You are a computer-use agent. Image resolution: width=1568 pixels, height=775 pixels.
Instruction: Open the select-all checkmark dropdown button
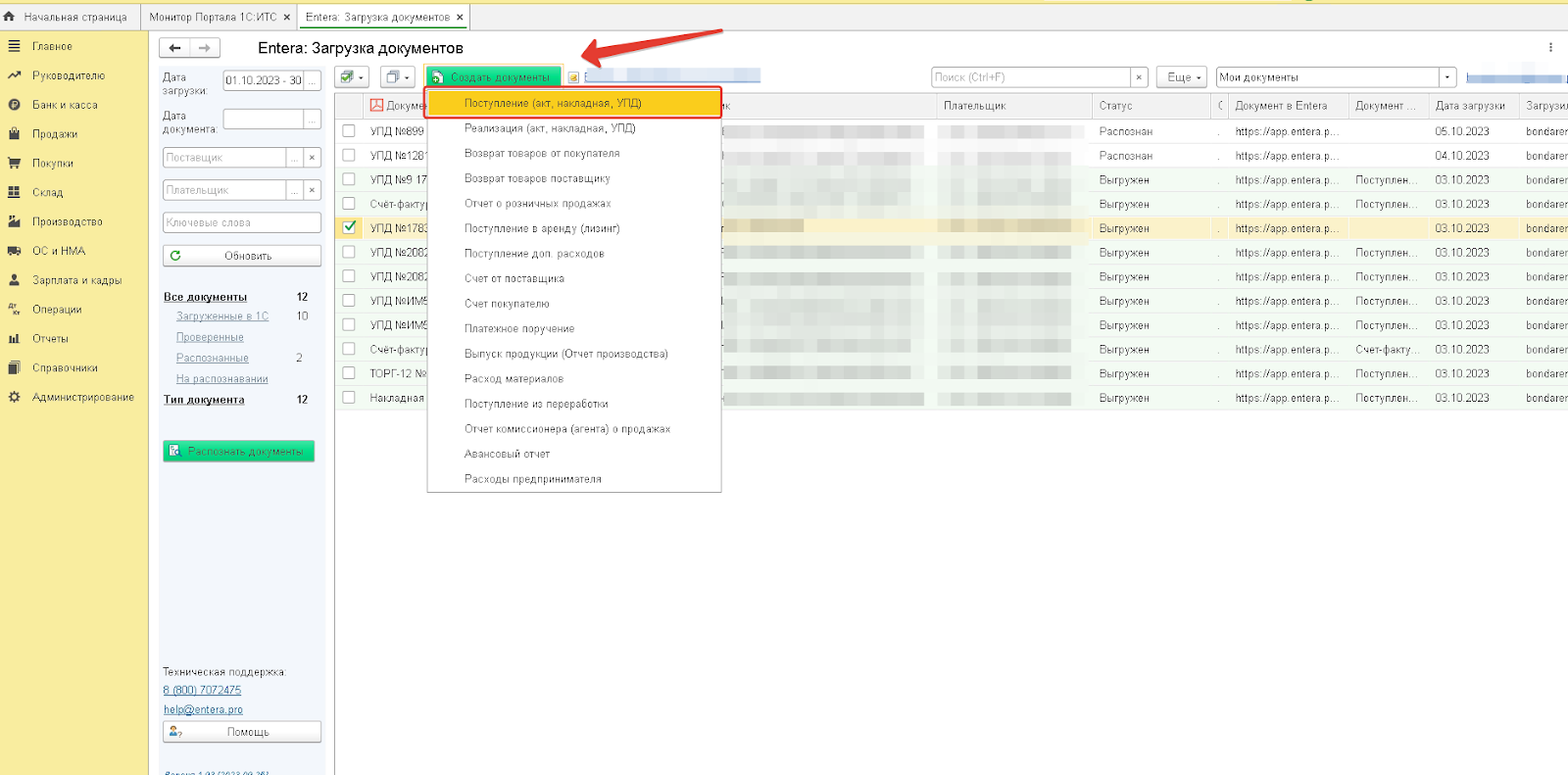click(352, 77)
